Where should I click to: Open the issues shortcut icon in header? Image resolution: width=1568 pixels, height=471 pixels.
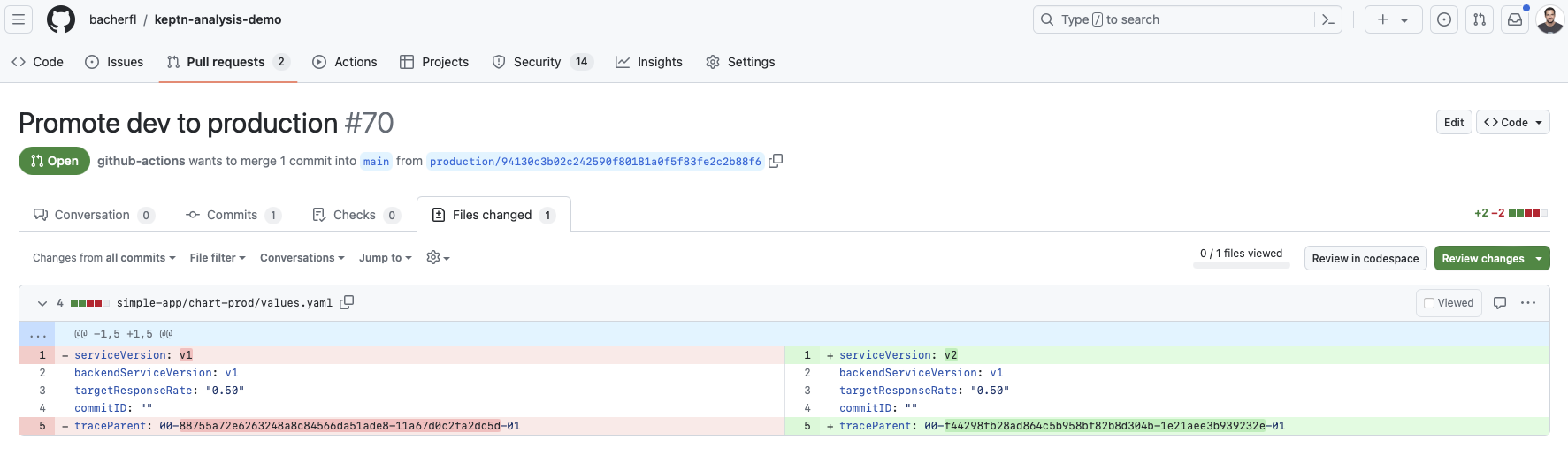[1444, 19]
